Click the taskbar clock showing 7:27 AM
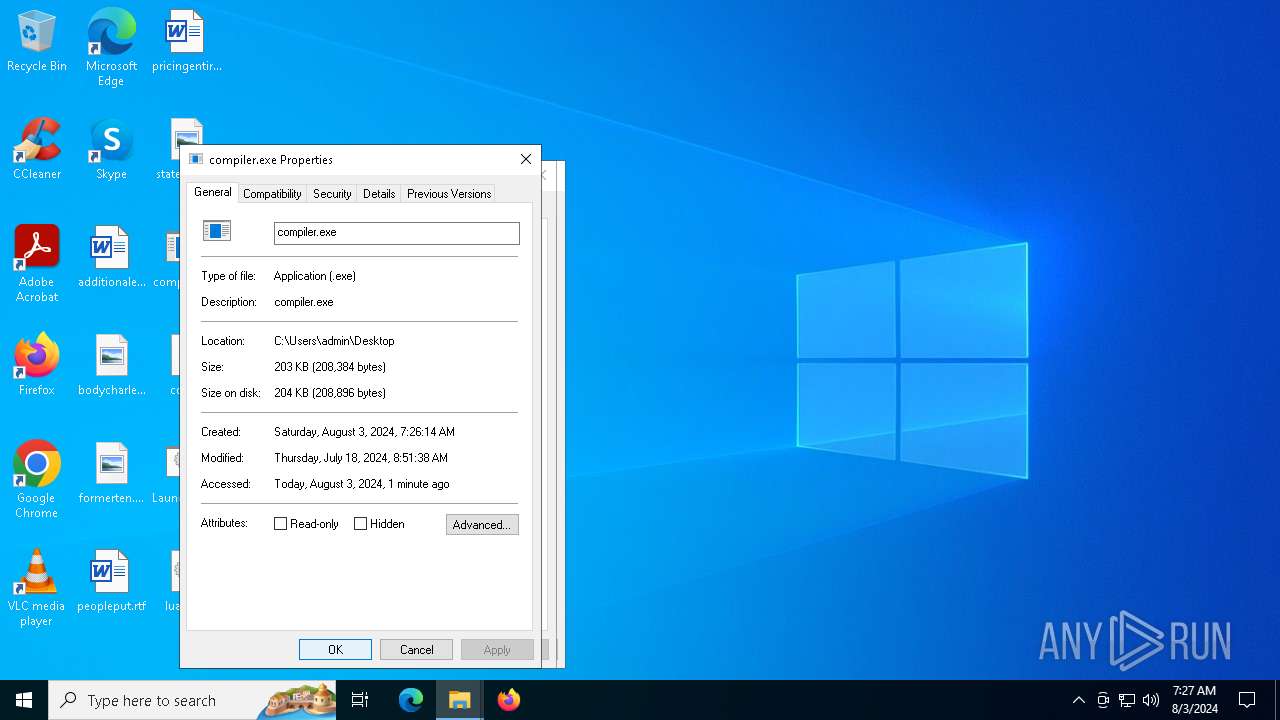 pos(1194,700)
